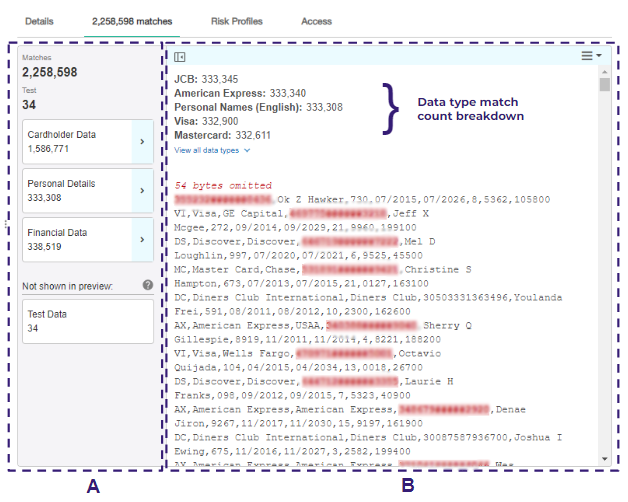Toggle the sidebar panel icon
Image resolution: width=628 pixels, height=502 pixels.
(x=179, y=57)
